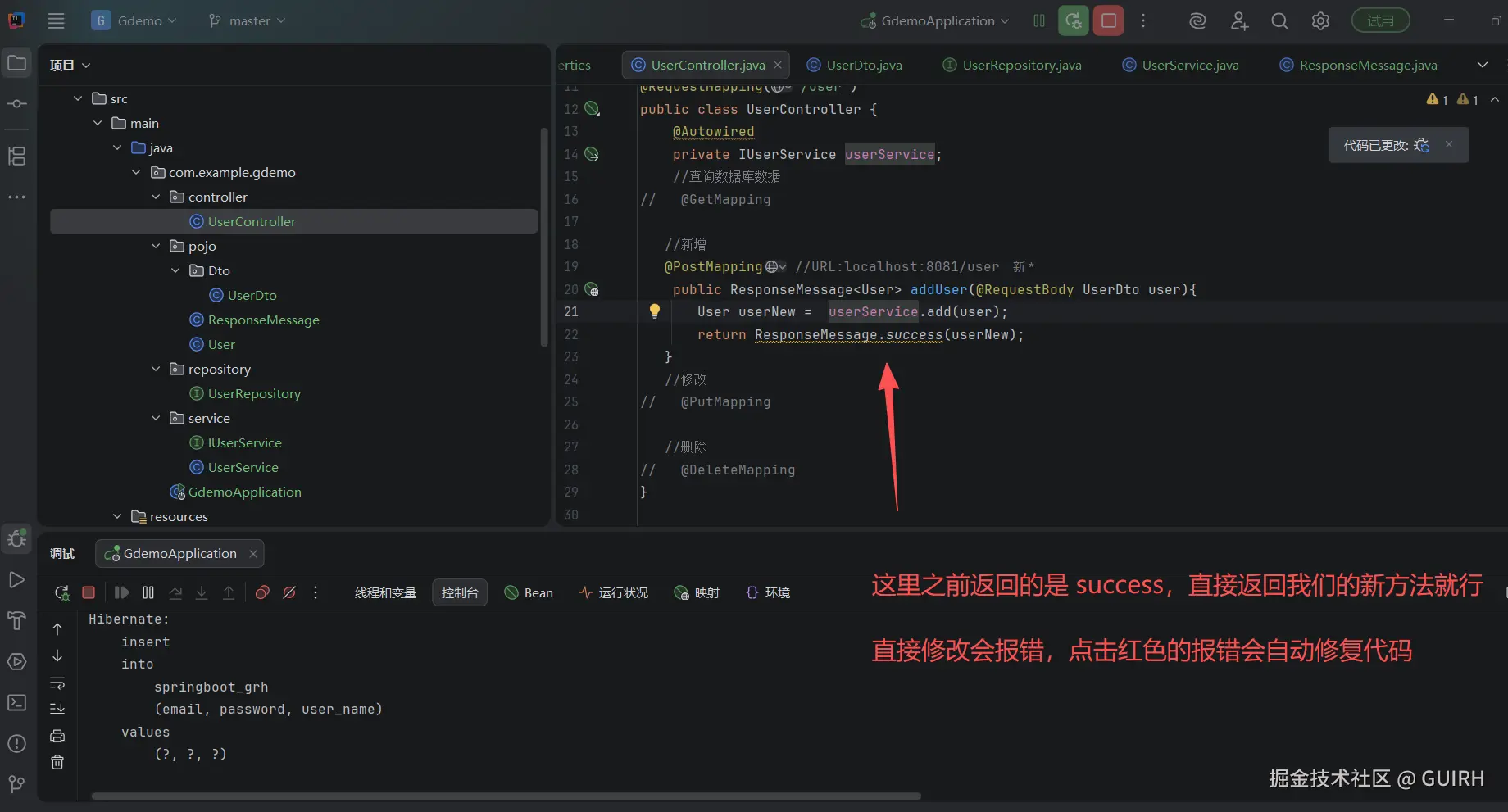
Task: Open the 映射 mappings tab
Action: 697,592
